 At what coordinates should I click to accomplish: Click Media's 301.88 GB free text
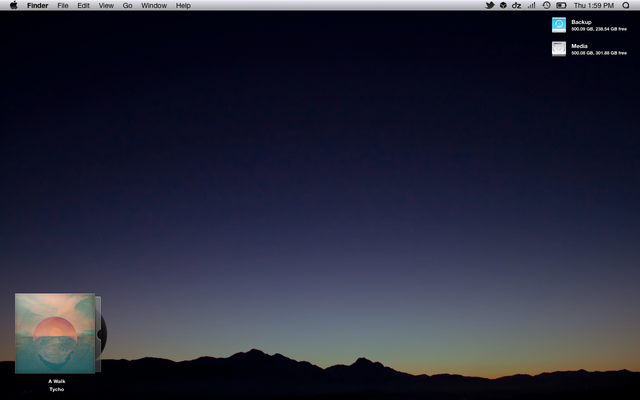609,53
